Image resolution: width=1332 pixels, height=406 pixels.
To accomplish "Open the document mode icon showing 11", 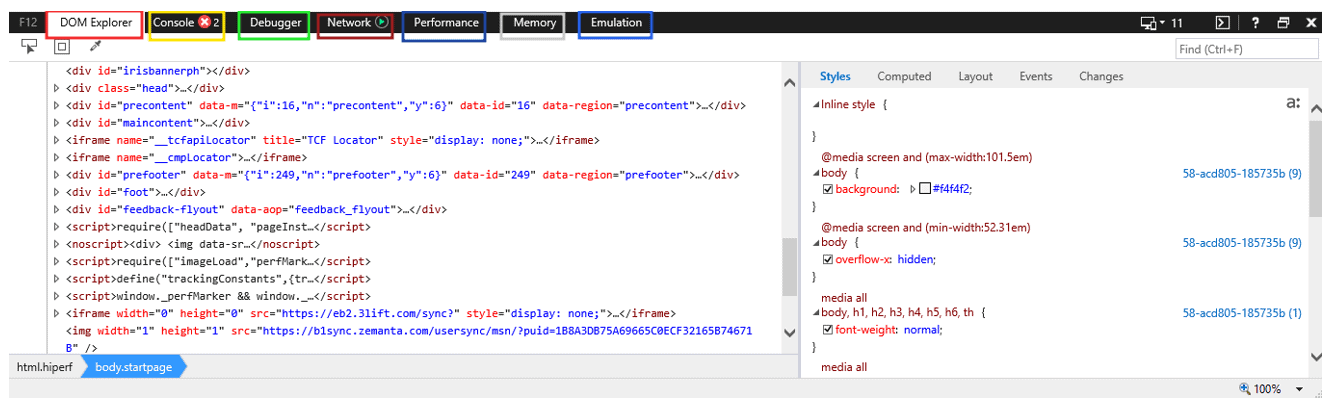I will pos(1161,23).
